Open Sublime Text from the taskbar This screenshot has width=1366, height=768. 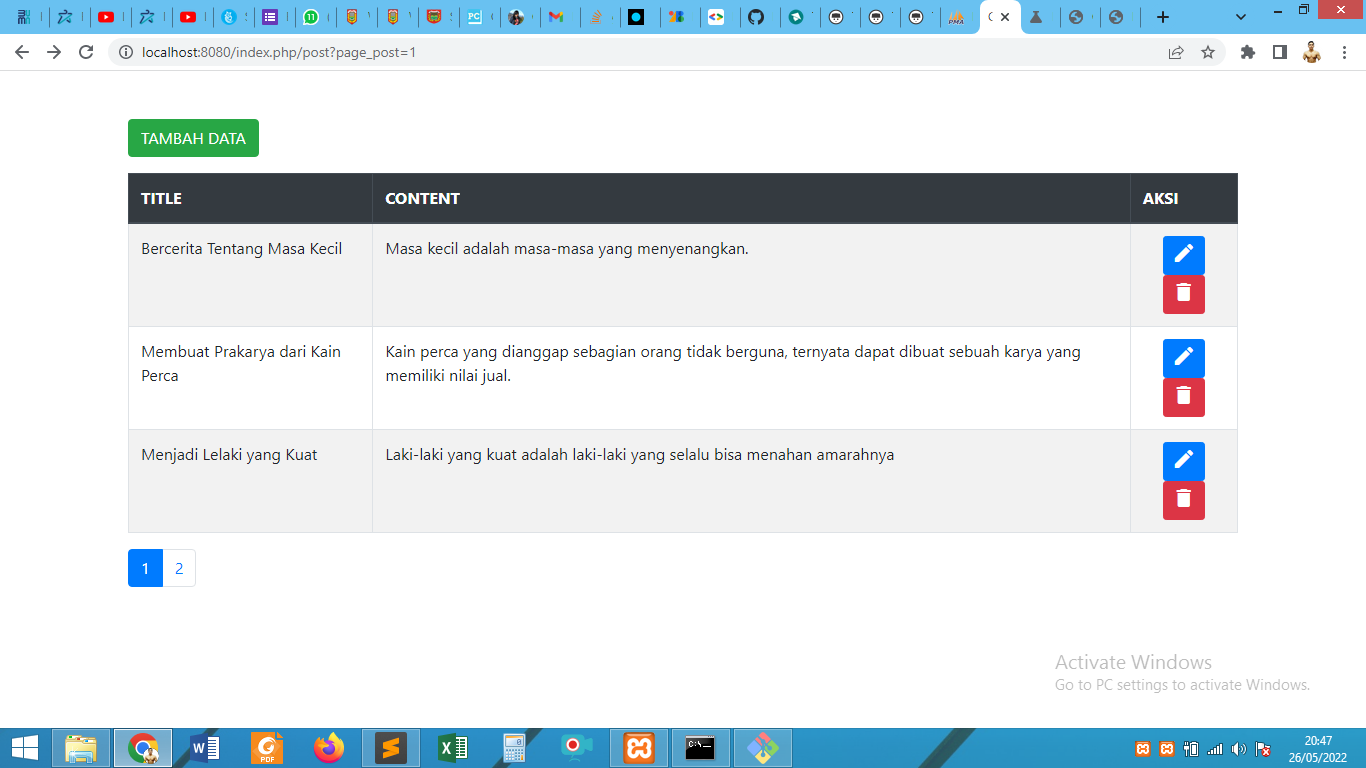coord(391,748)
